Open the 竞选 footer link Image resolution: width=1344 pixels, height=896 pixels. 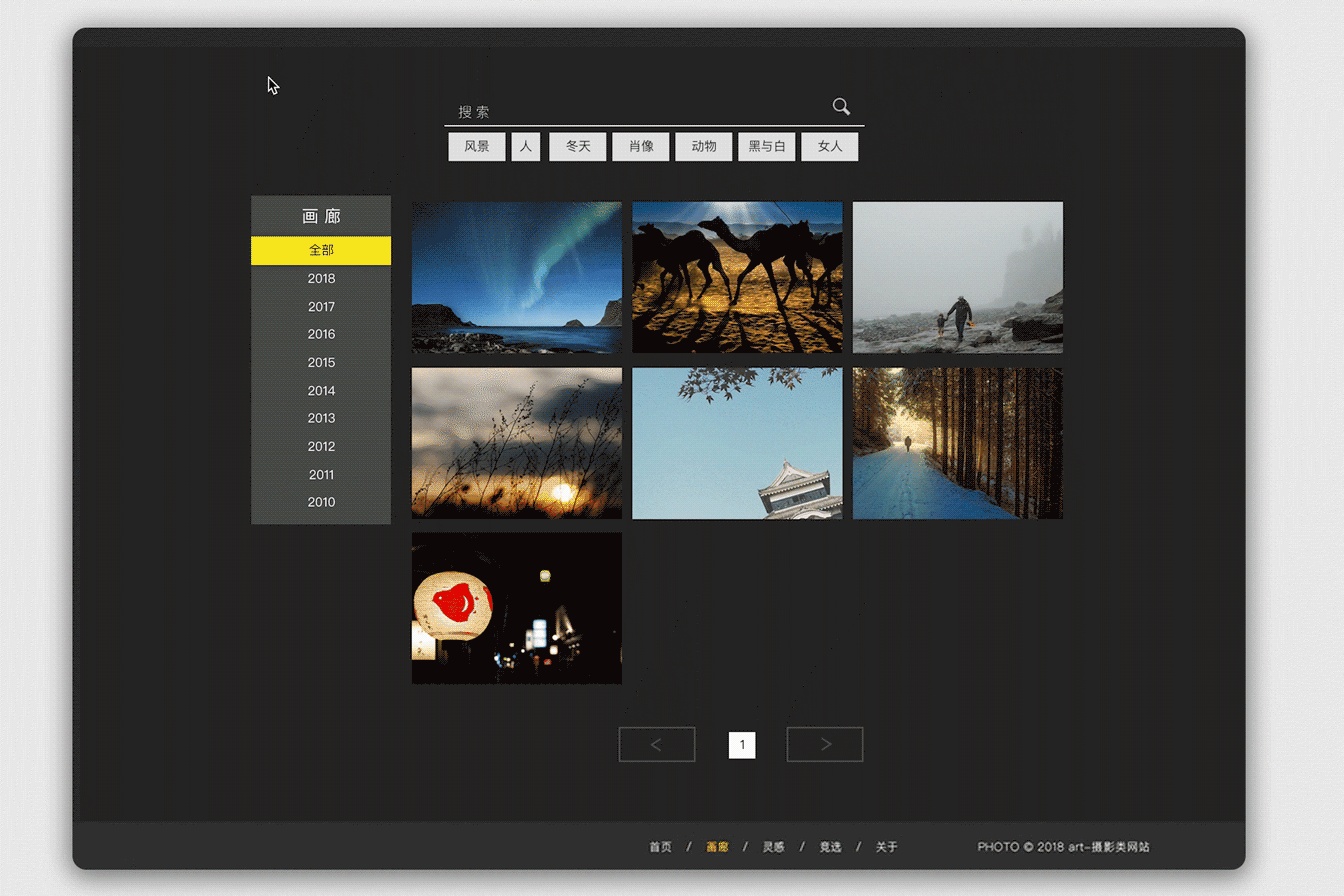(x=830, y=847)
